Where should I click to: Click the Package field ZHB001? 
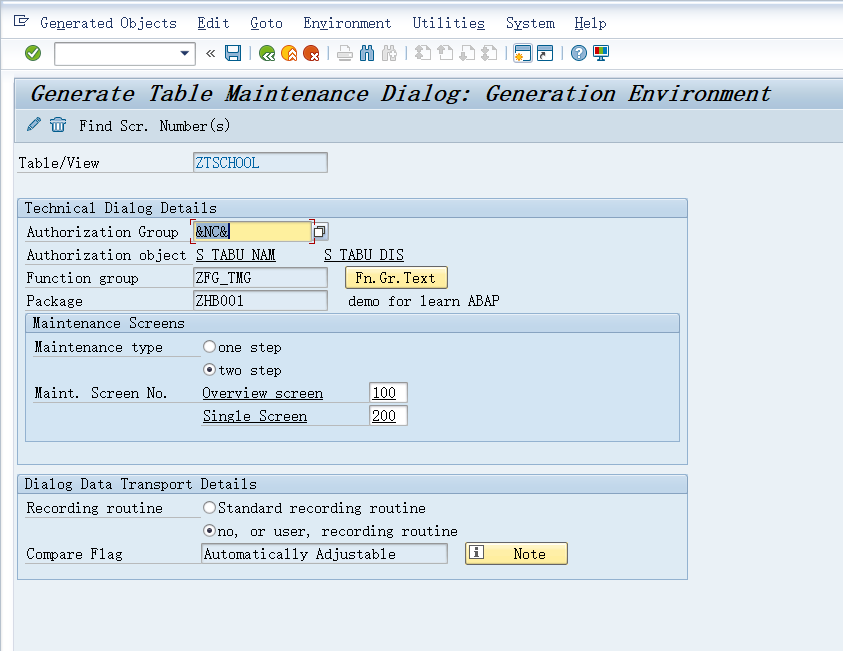(260, 301)
